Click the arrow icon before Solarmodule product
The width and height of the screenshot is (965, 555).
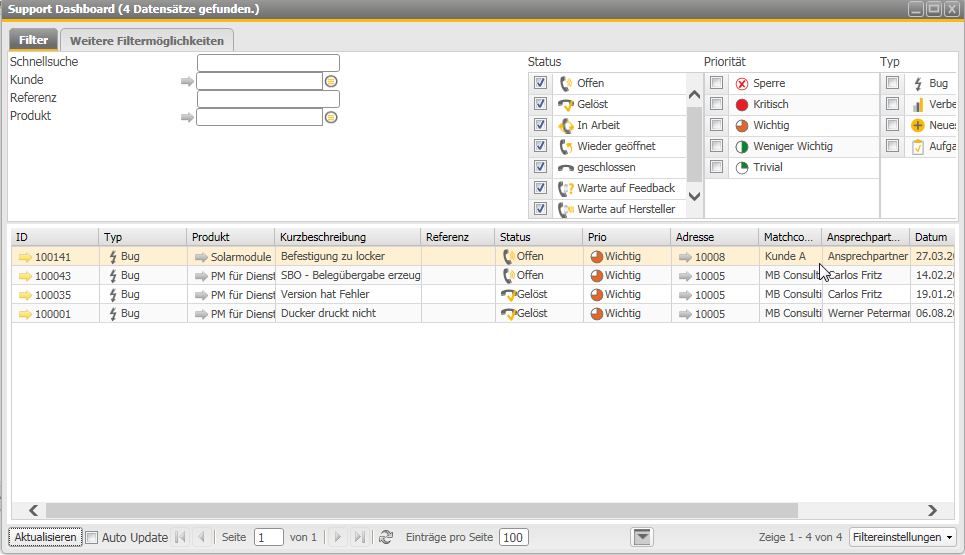[201, 257]
